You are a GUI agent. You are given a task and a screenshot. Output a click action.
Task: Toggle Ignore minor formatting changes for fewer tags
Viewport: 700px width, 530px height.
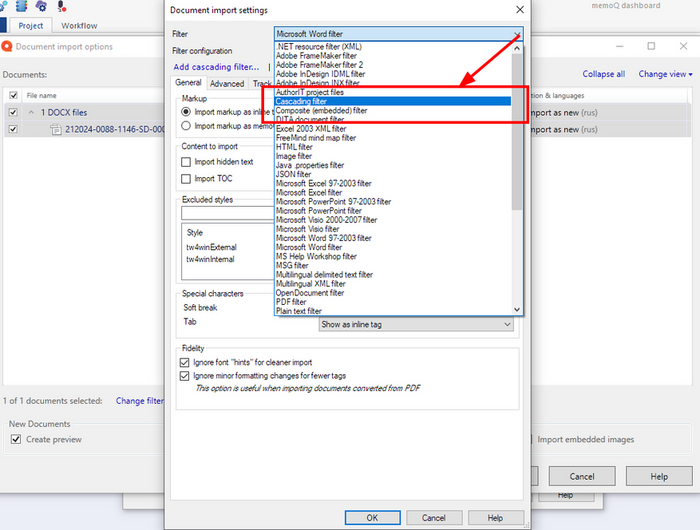pos(184,376)
